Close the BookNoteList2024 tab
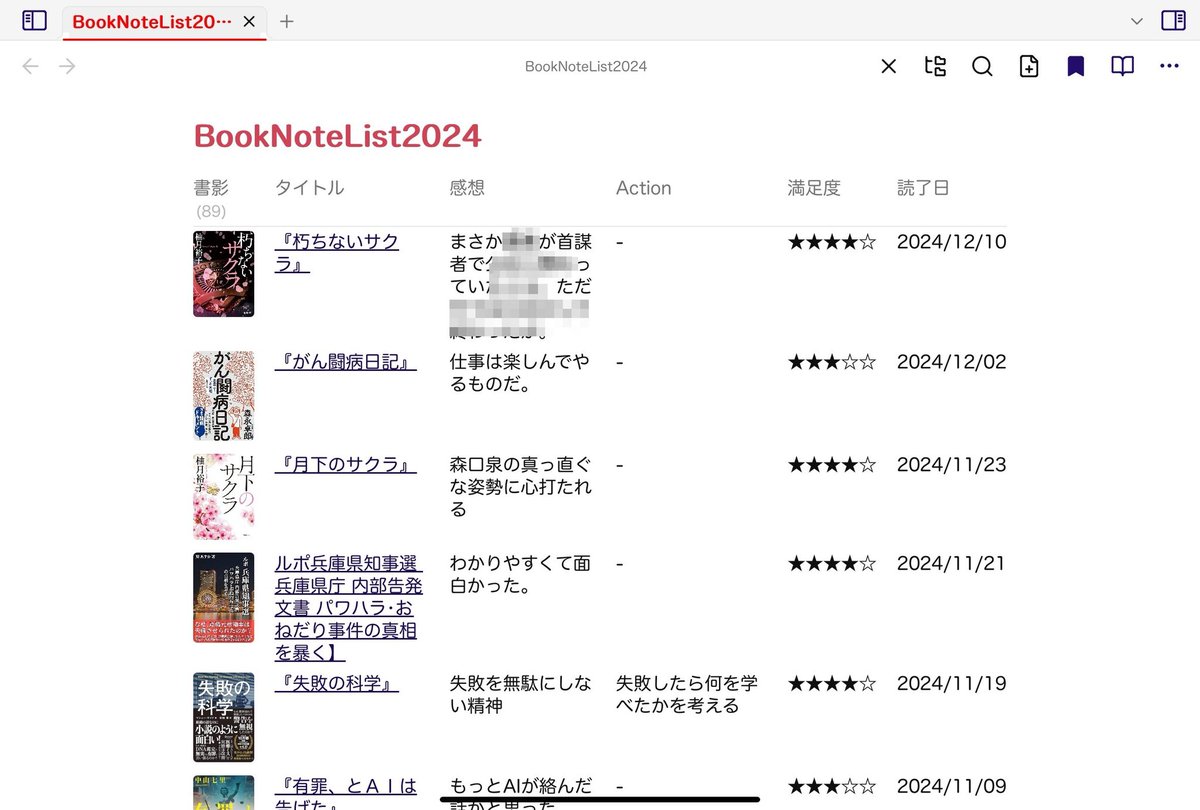This screenshot has width=1200, height=810. click(249, 21)
